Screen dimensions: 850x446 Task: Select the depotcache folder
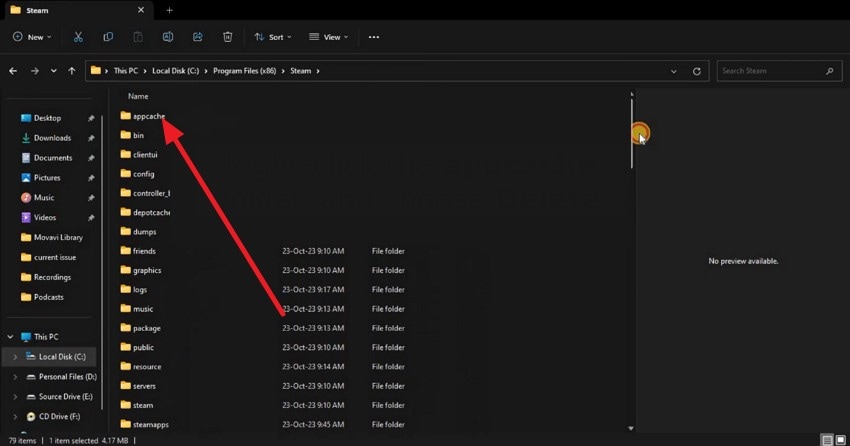tap(151, 212)
